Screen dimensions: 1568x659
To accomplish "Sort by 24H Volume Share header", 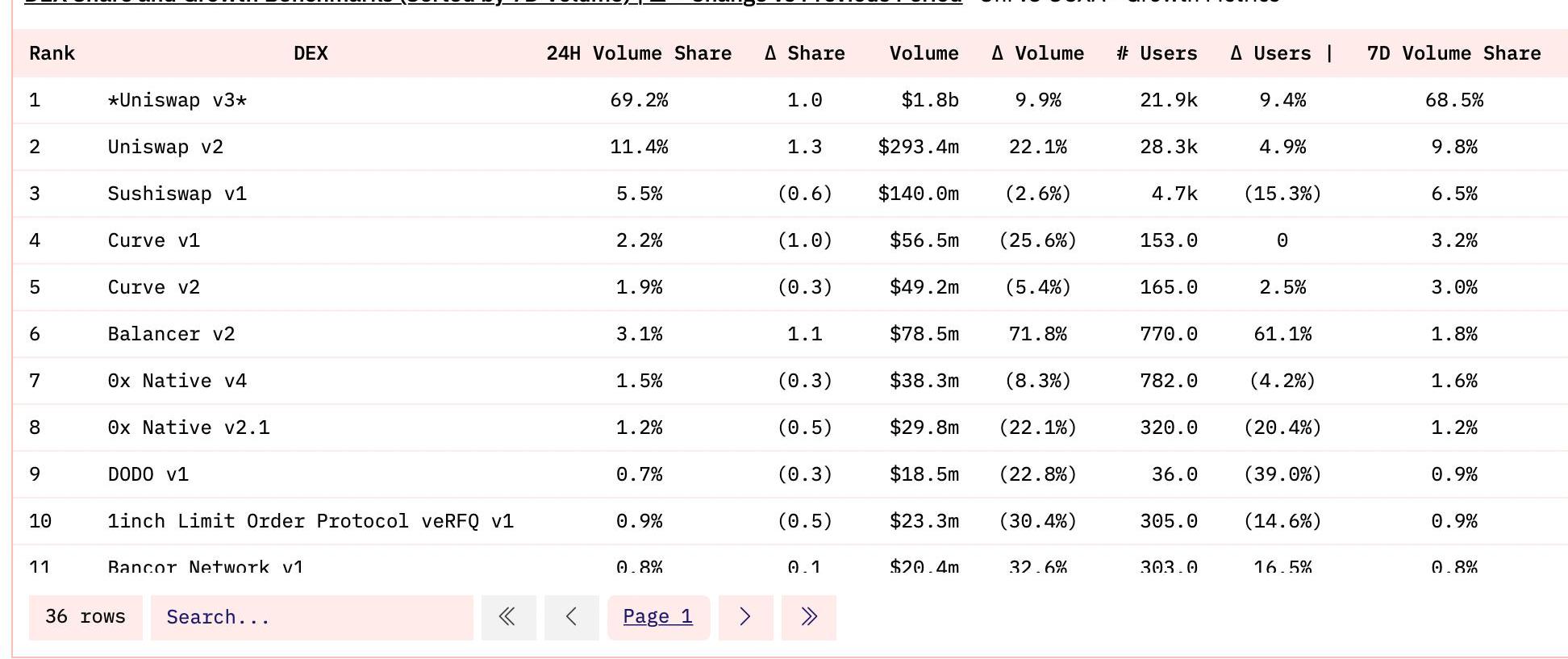I will coord(639,53).
